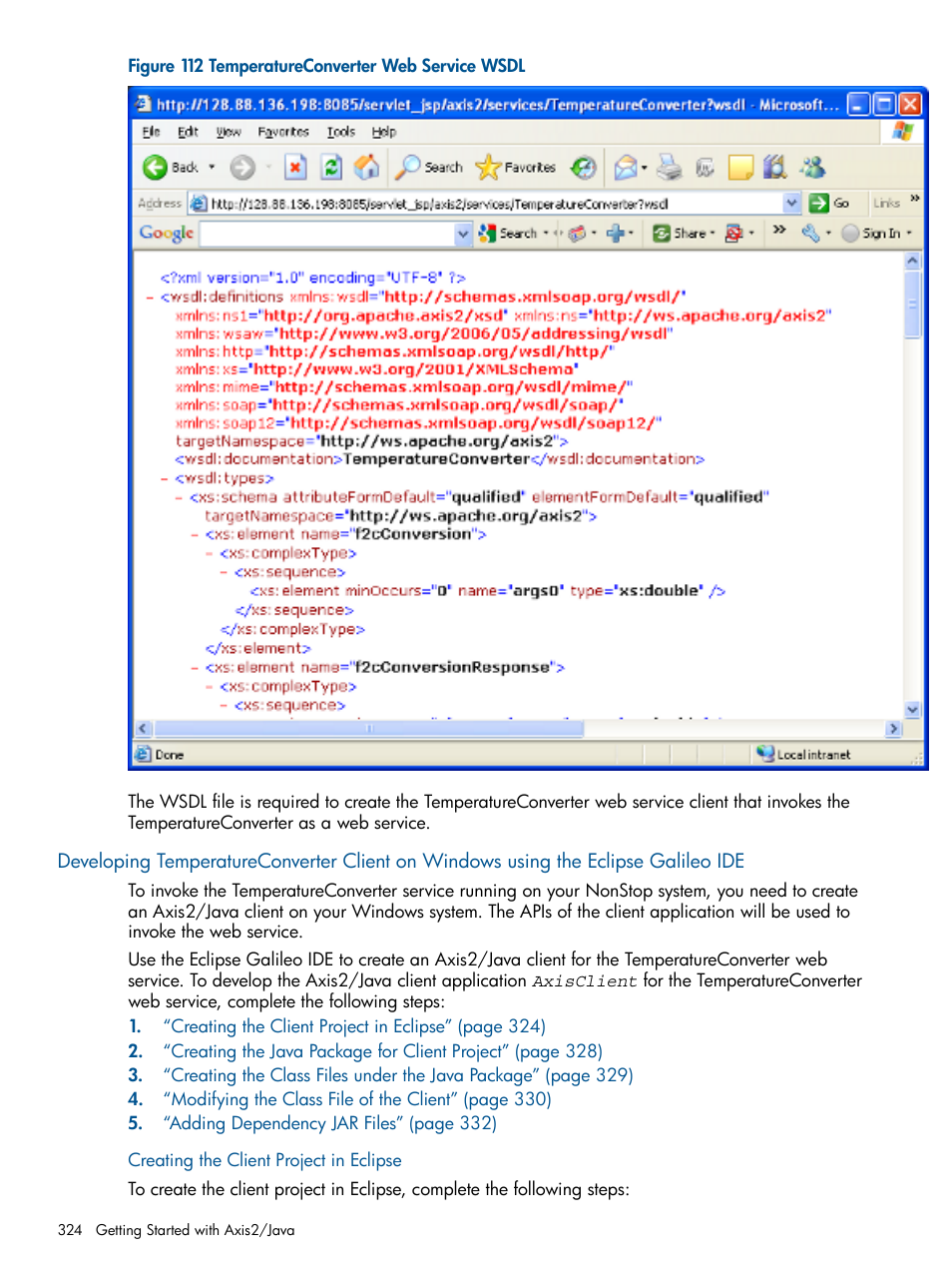Open link Creating the Java Package for Client Project

[383, 1051]
